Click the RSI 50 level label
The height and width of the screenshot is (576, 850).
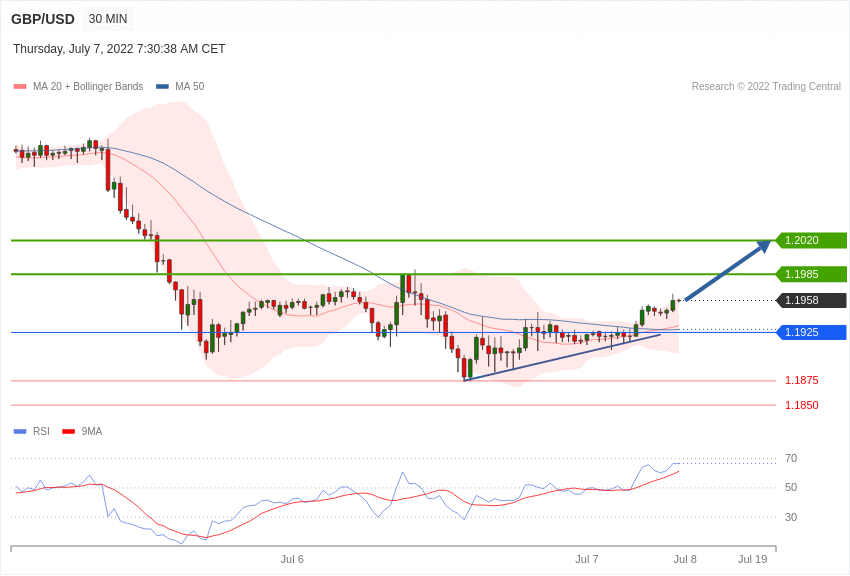coord(791,488)
